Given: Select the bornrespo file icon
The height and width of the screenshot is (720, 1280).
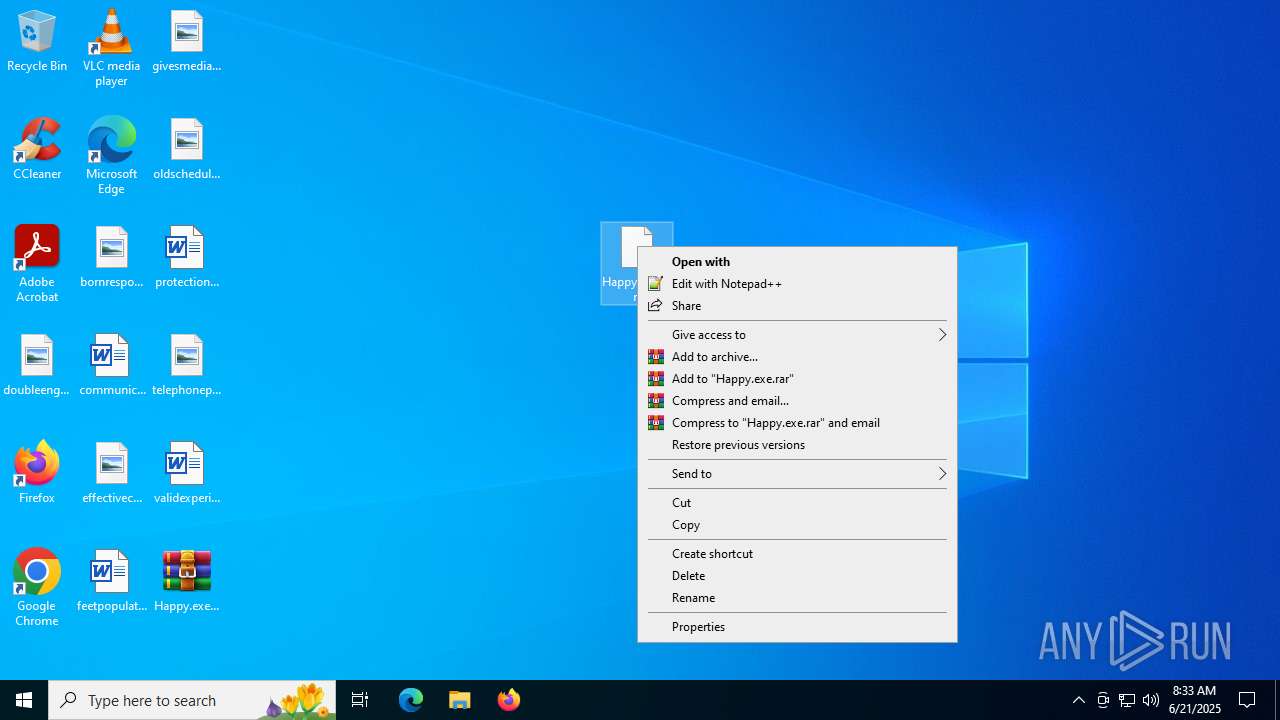Looking at the screenshot, I should 111,257.
